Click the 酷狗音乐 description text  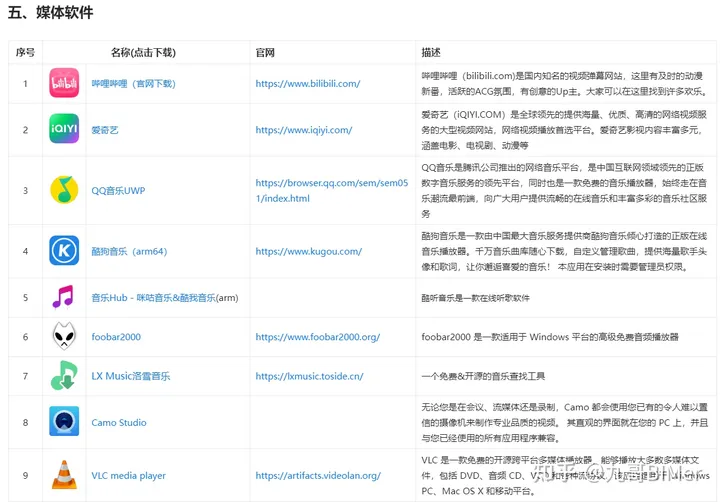(x=564, y=251)
